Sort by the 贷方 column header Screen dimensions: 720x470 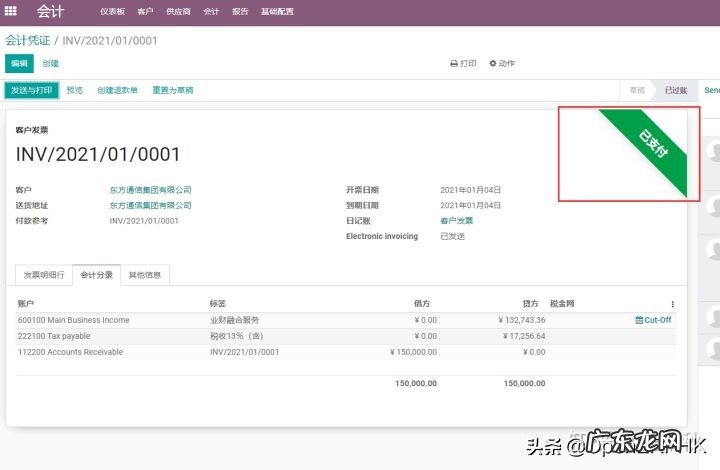click(530, 303)
